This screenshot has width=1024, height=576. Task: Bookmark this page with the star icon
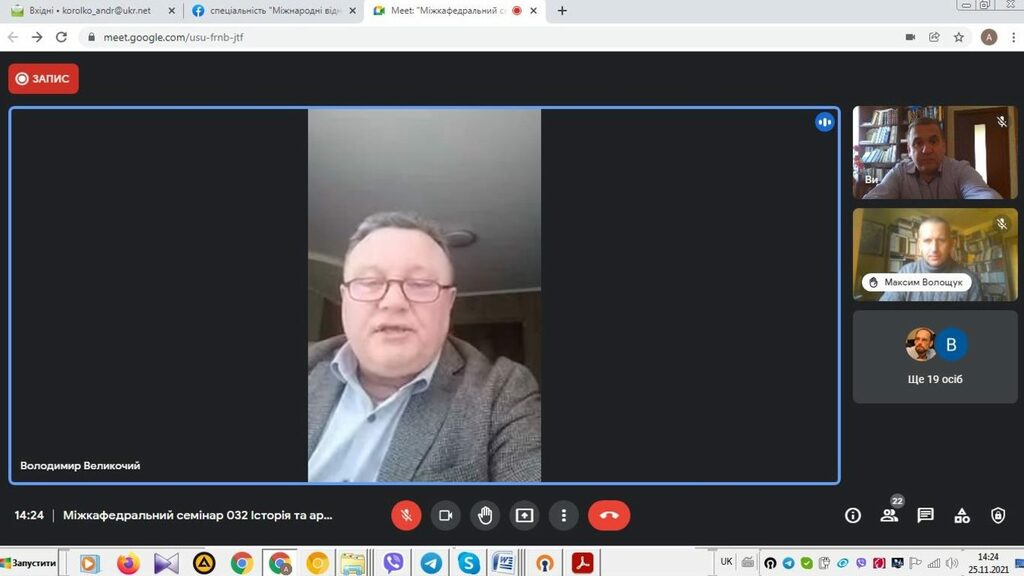(x=959, y=37)
